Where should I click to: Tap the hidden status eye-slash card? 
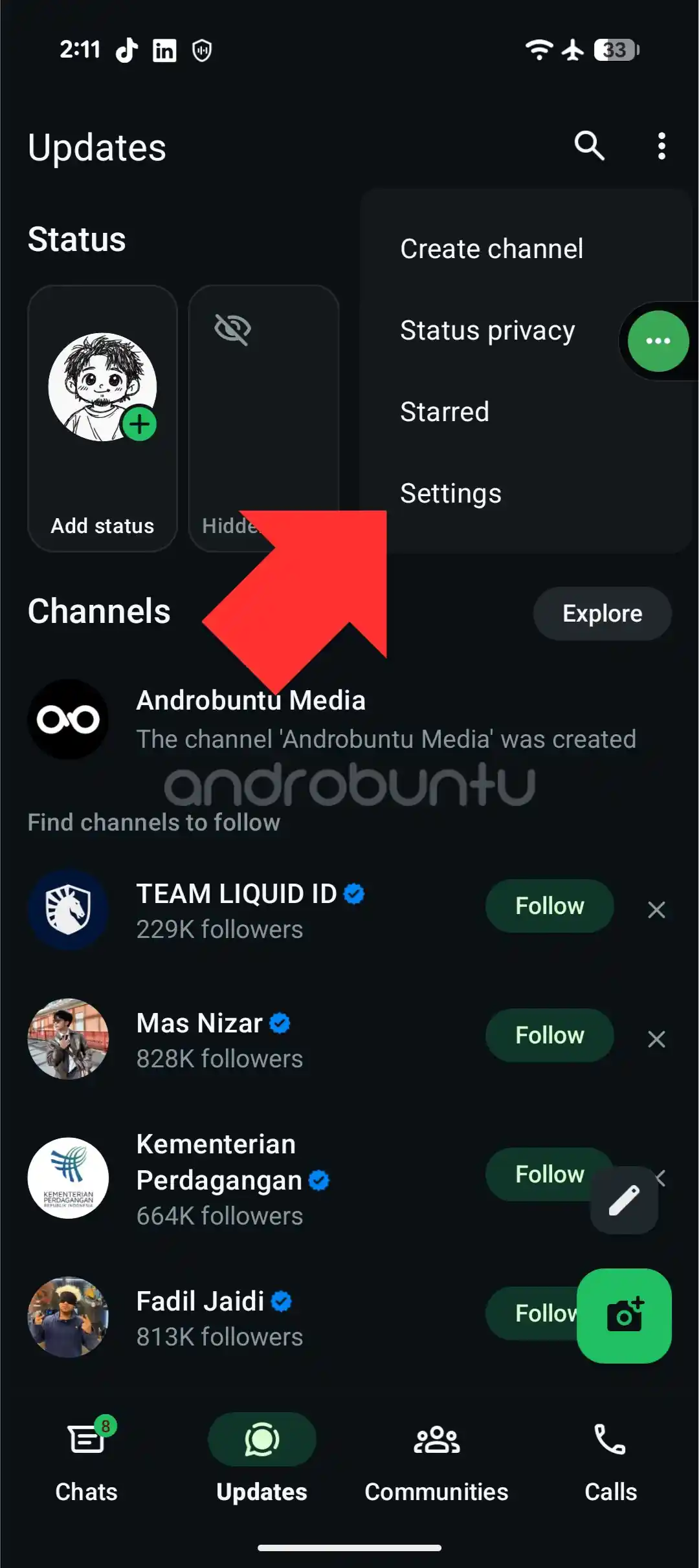[x=263, y=418]
